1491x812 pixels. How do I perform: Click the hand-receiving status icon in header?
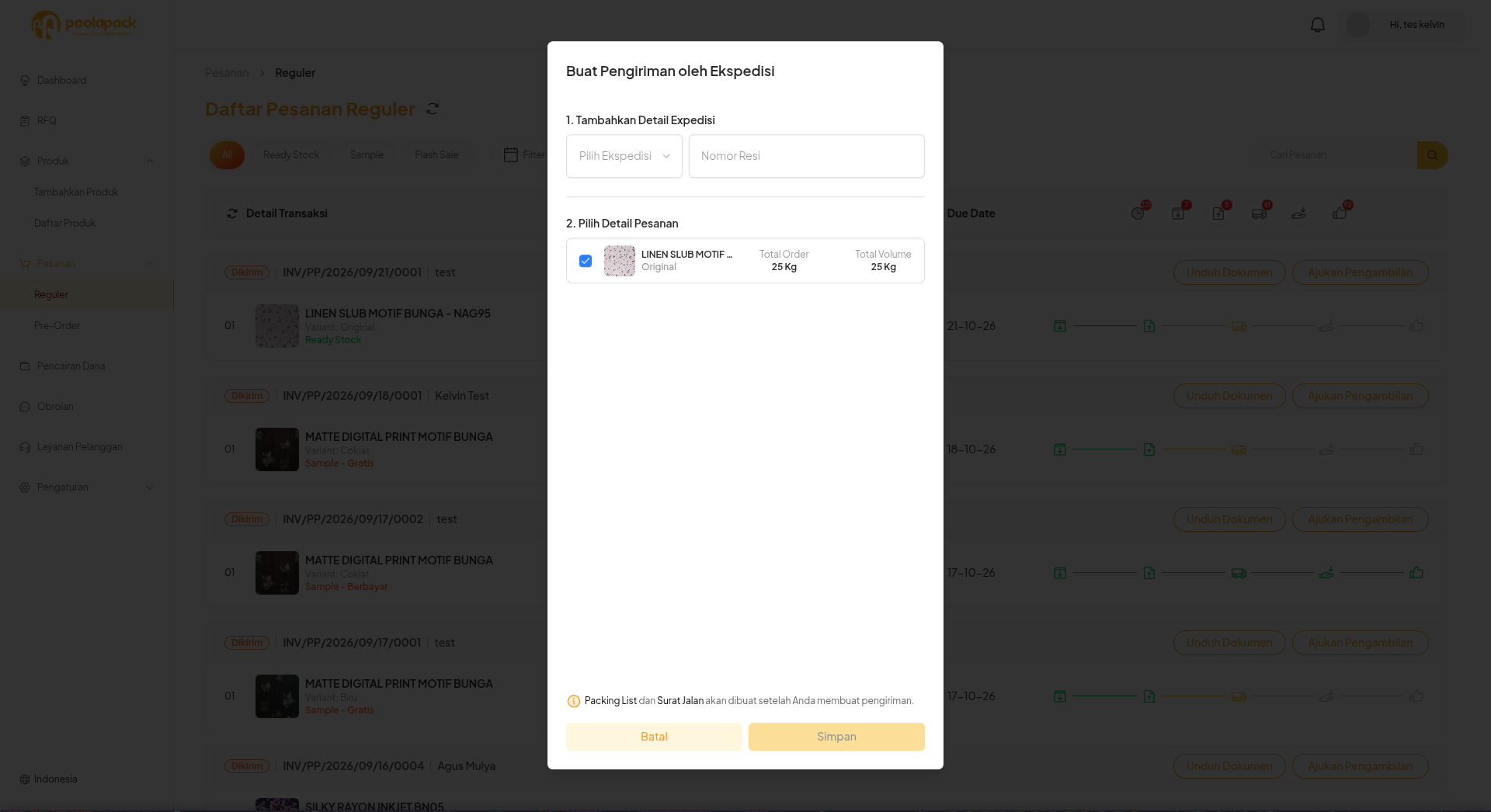coord(1299,213)
